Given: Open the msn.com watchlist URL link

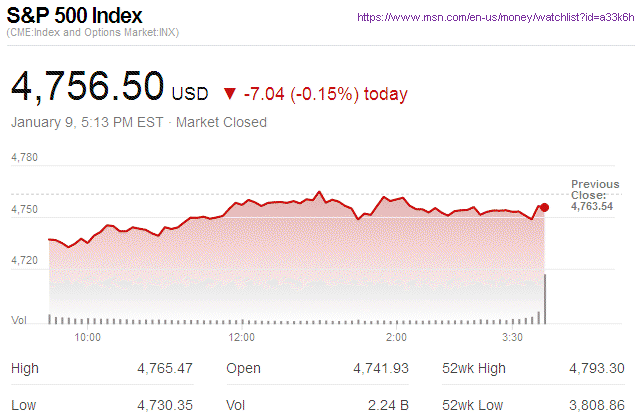Looking at the screenshot, I should coord(495,17).
